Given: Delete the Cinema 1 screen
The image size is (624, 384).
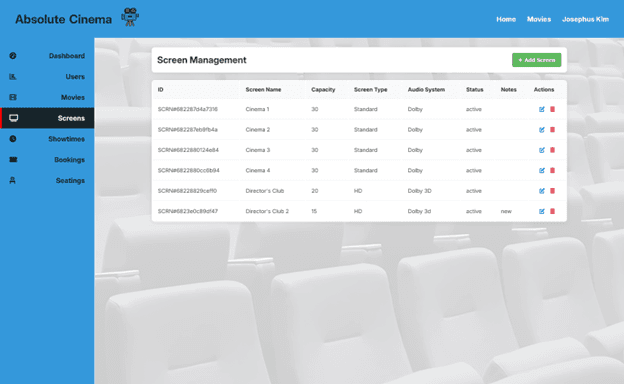Looking at the screenshot, I should click(x=552, y=109).
